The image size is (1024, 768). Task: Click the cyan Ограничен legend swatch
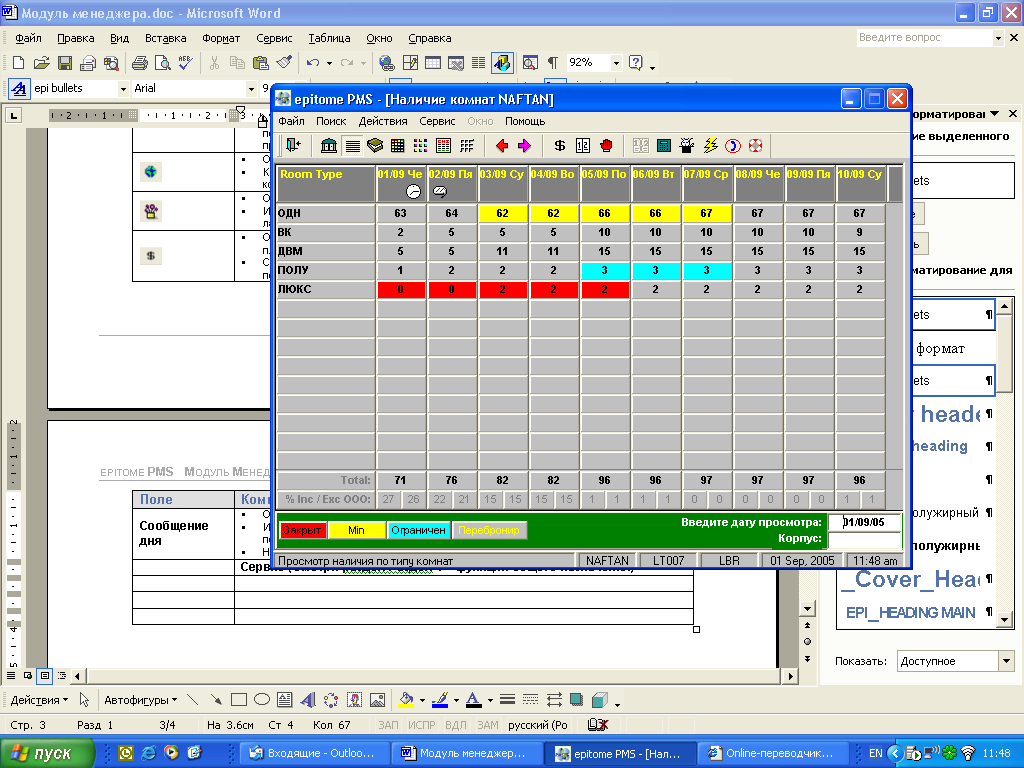[418, 530]
